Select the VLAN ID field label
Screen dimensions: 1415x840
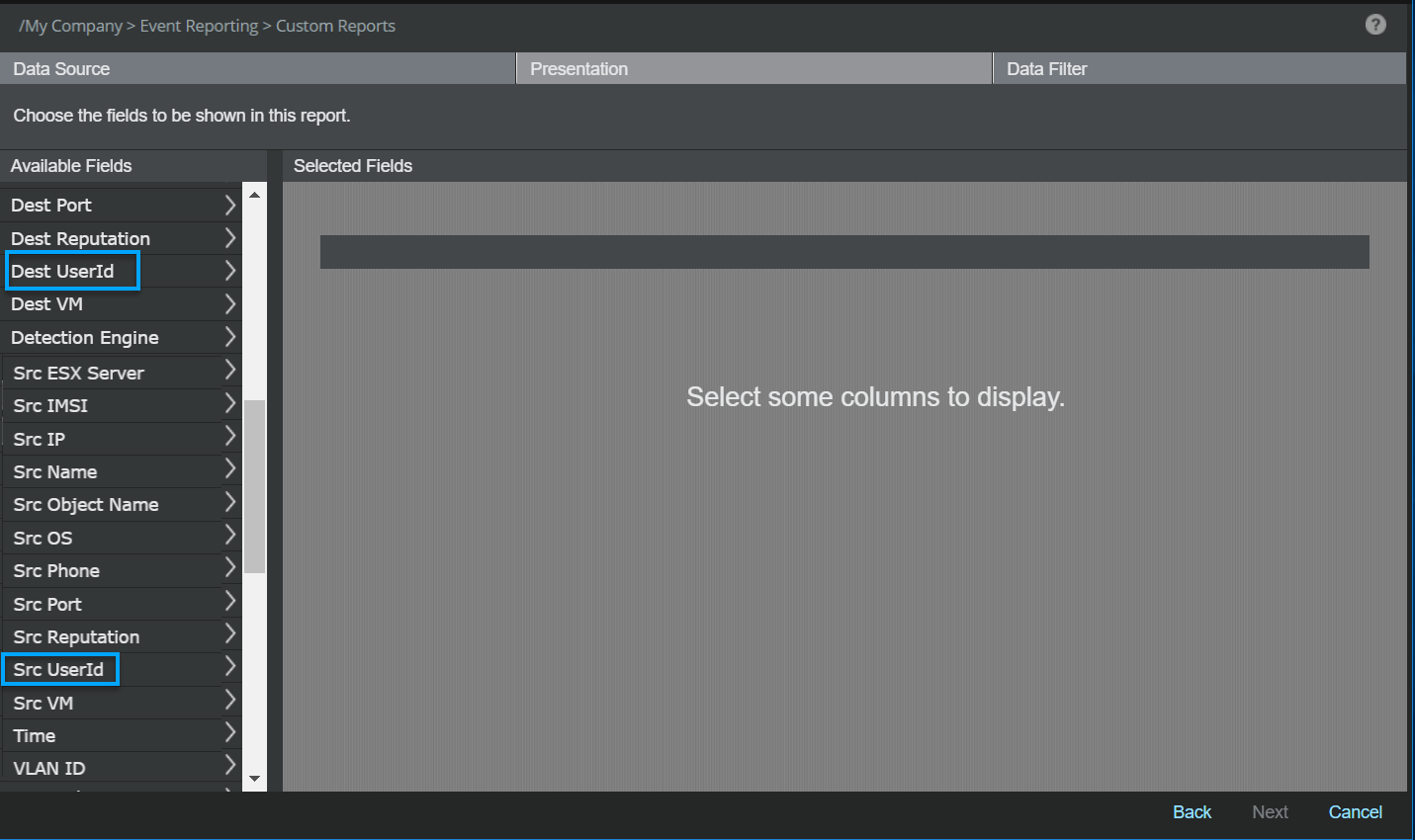(x=49, y=769)
